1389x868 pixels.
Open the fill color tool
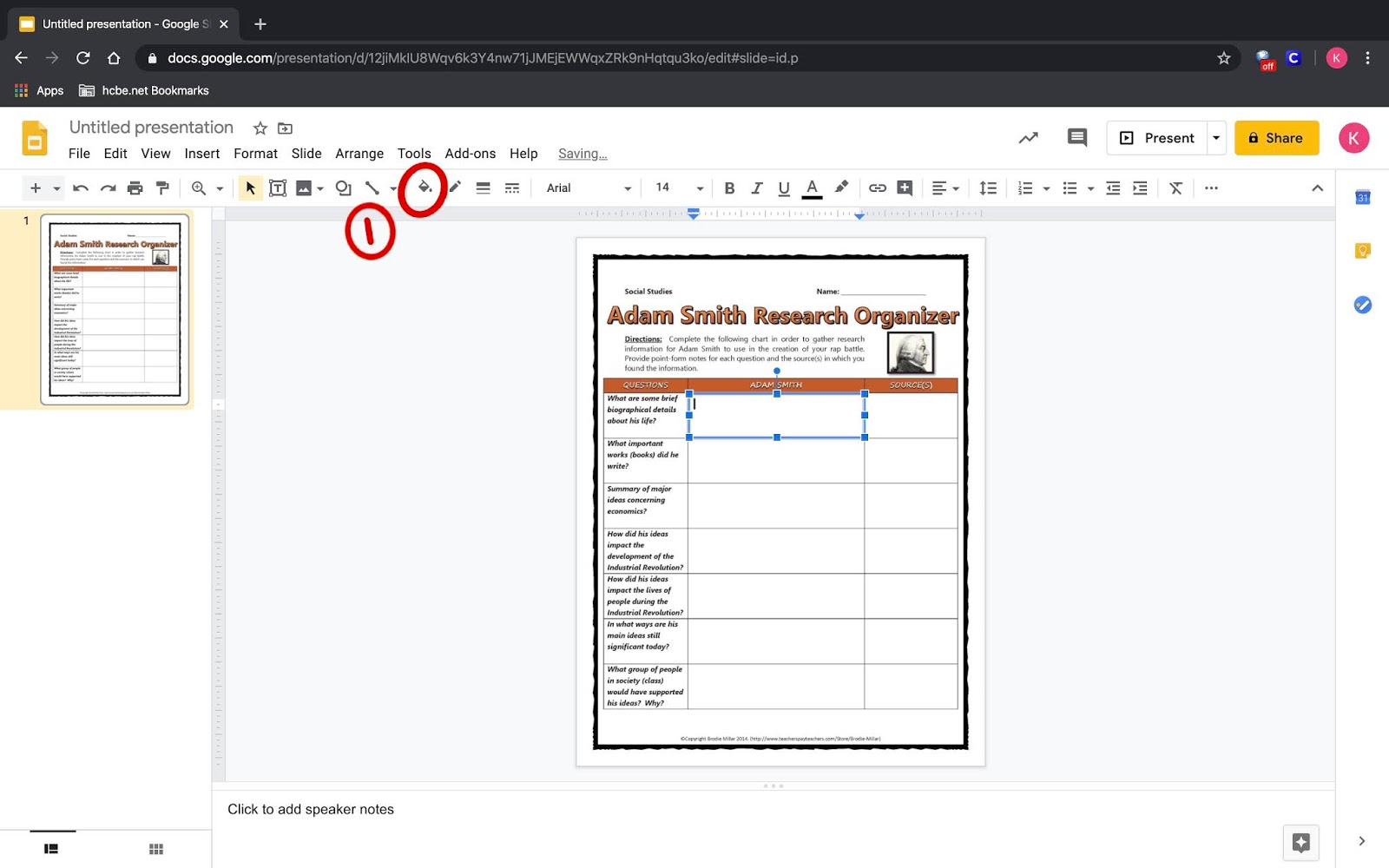424,187
